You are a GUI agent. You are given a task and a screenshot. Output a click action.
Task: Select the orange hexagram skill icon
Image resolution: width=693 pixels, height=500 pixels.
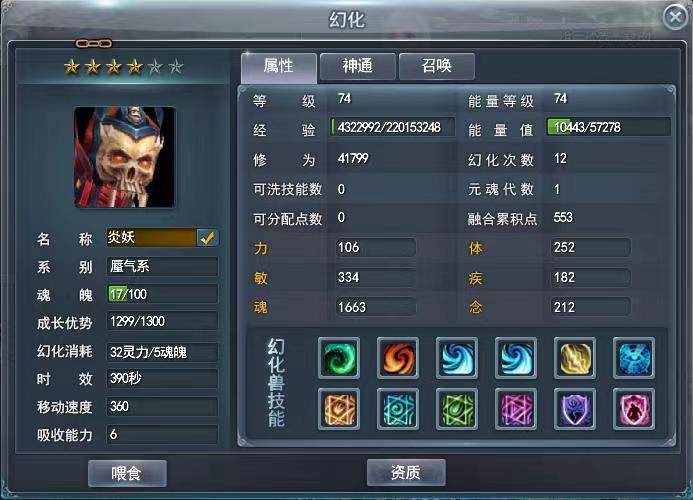point(339,409)
